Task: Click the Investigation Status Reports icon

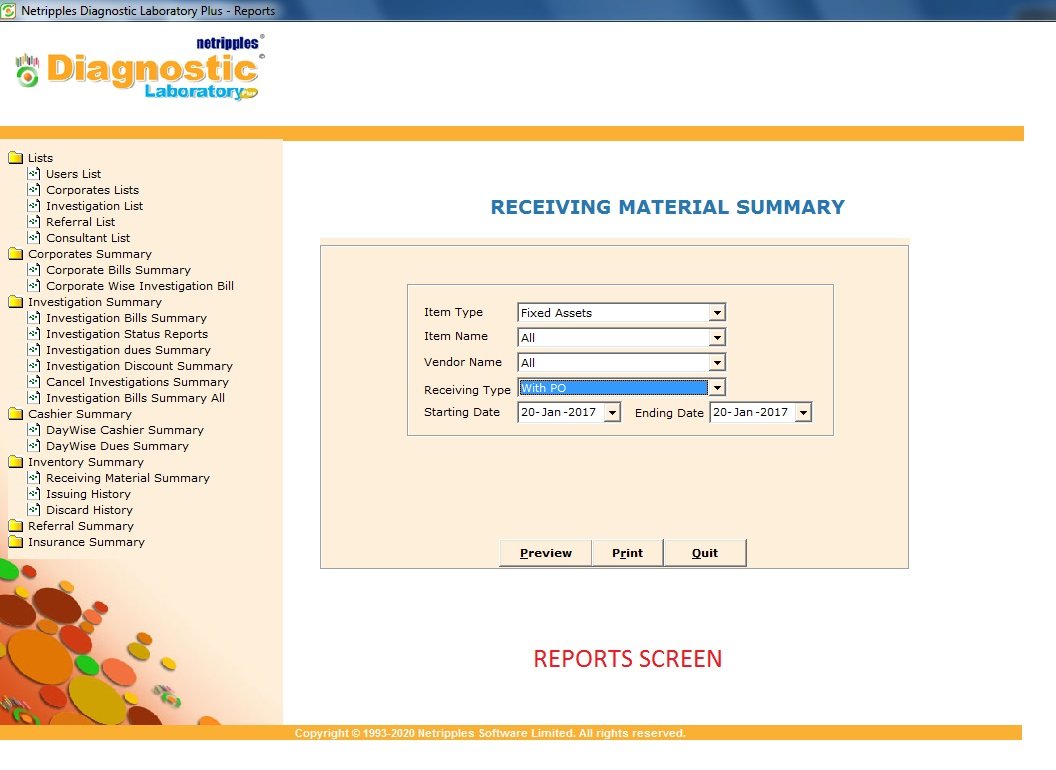Action: (34, 334)
